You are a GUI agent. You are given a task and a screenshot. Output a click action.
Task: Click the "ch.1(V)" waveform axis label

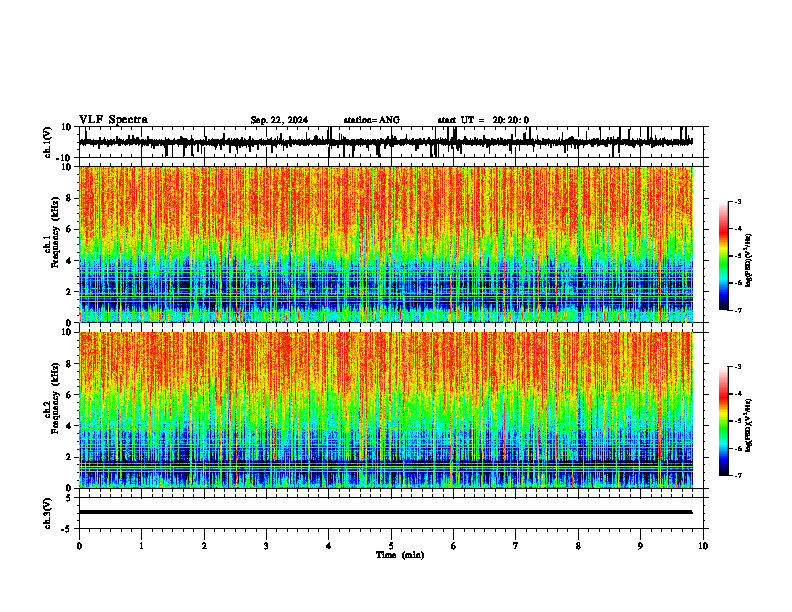[x=48, y=142]
